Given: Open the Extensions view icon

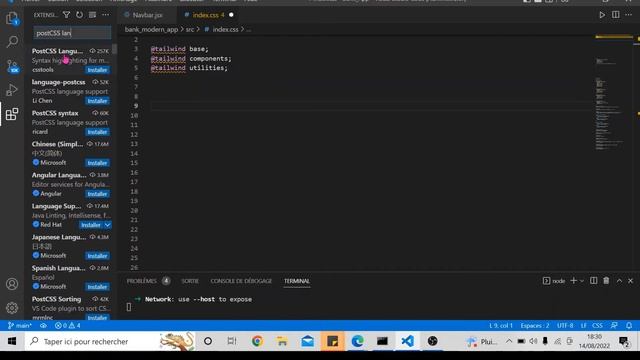Looking at the screenshot, I should coord(12,114).
